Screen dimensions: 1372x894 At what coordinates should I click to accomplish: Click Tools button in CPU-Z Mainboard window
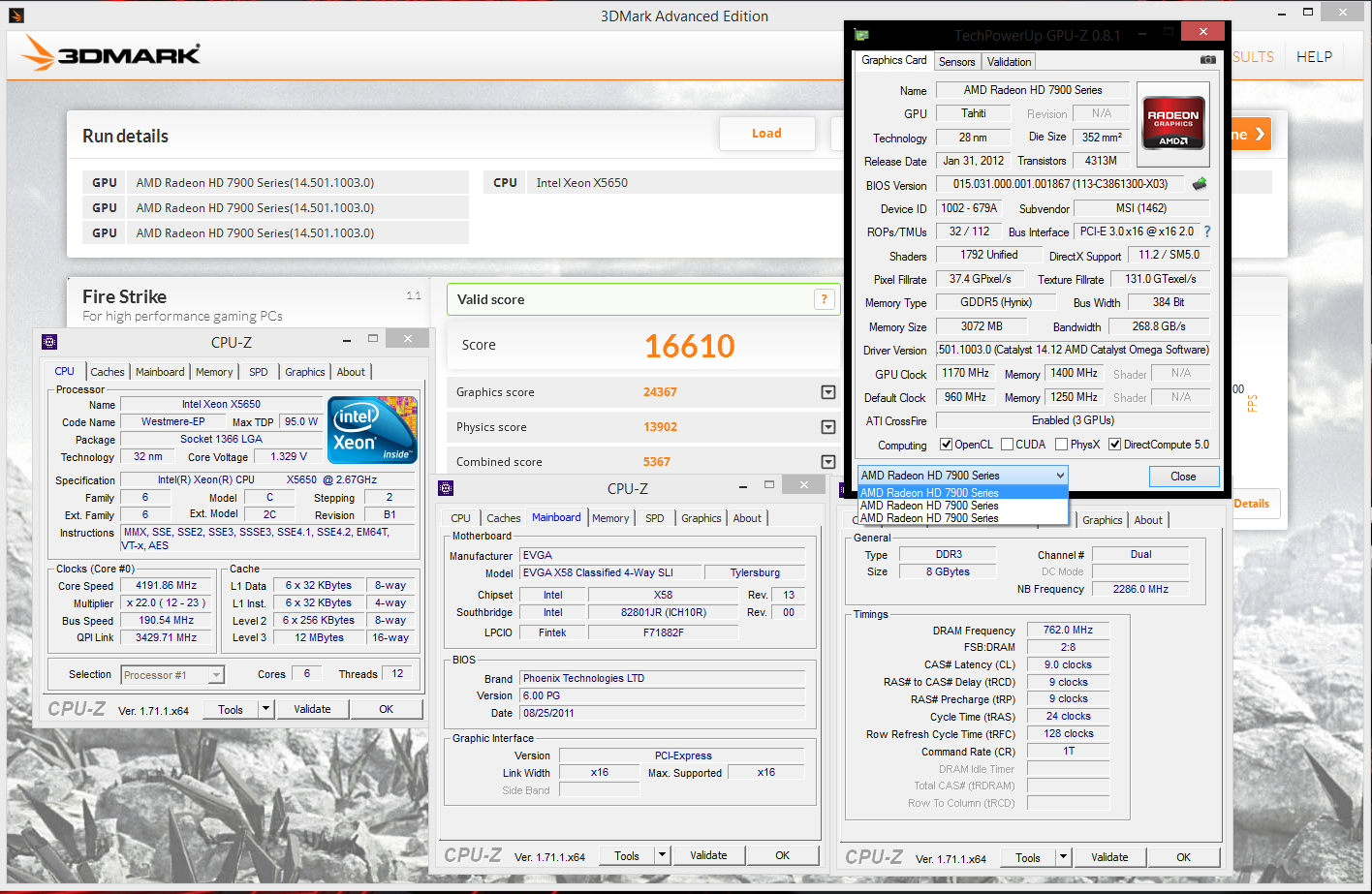click(x=627, y=855)
